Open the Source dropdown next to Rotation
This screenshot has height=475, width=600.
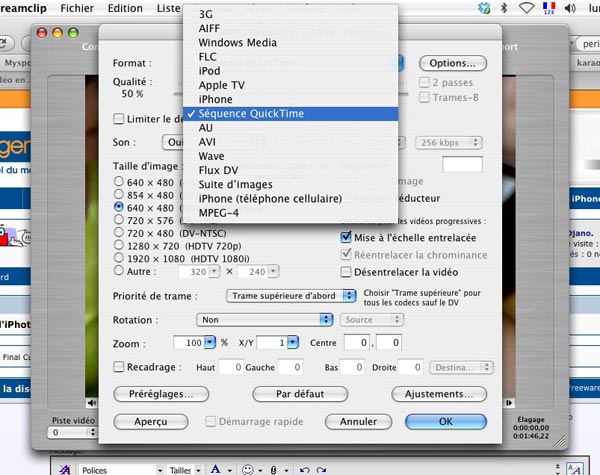(x=372, y=320)
